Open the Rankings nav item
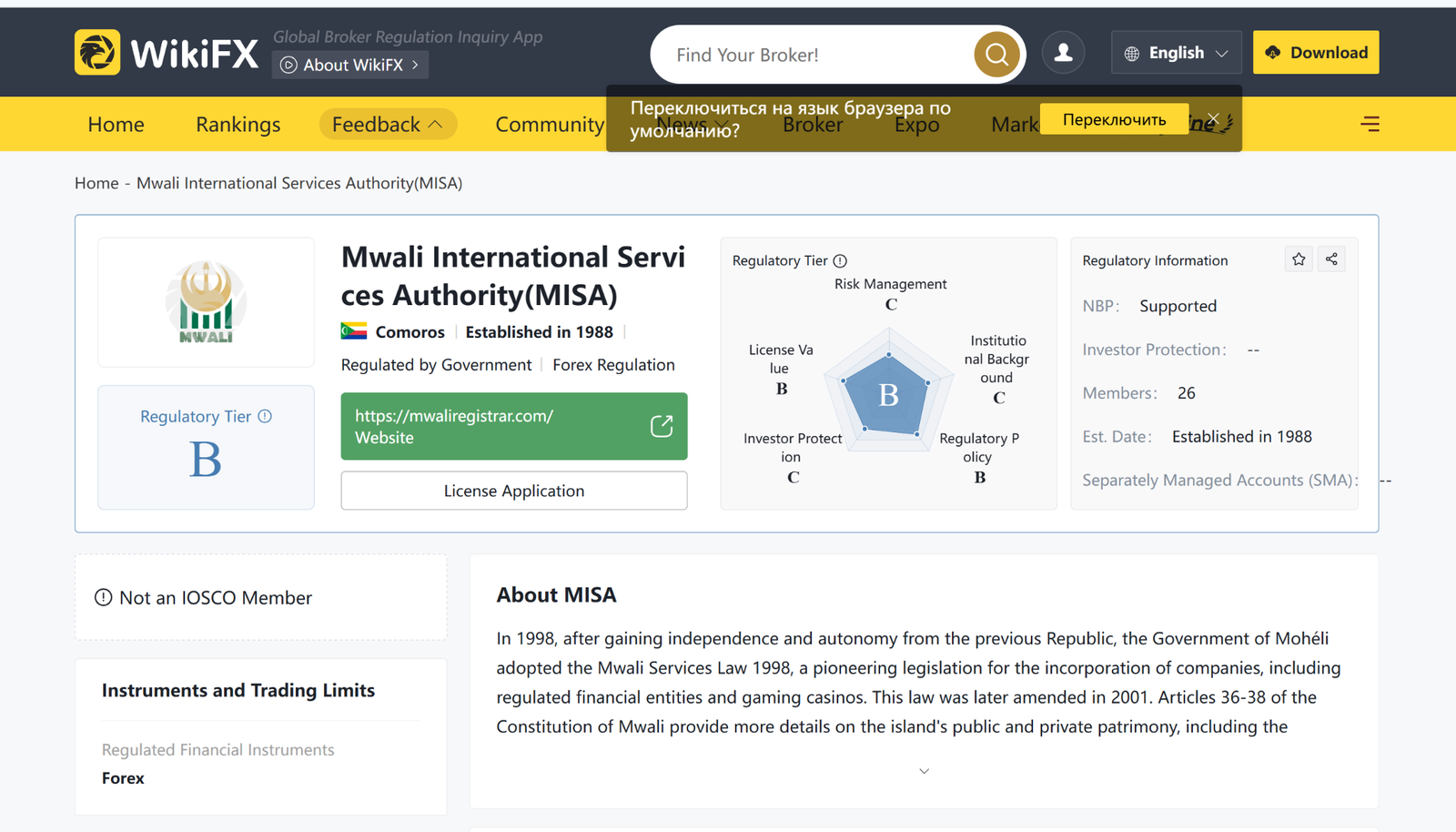The height and width of the screenshot is (832, 1456). [238, 124]
